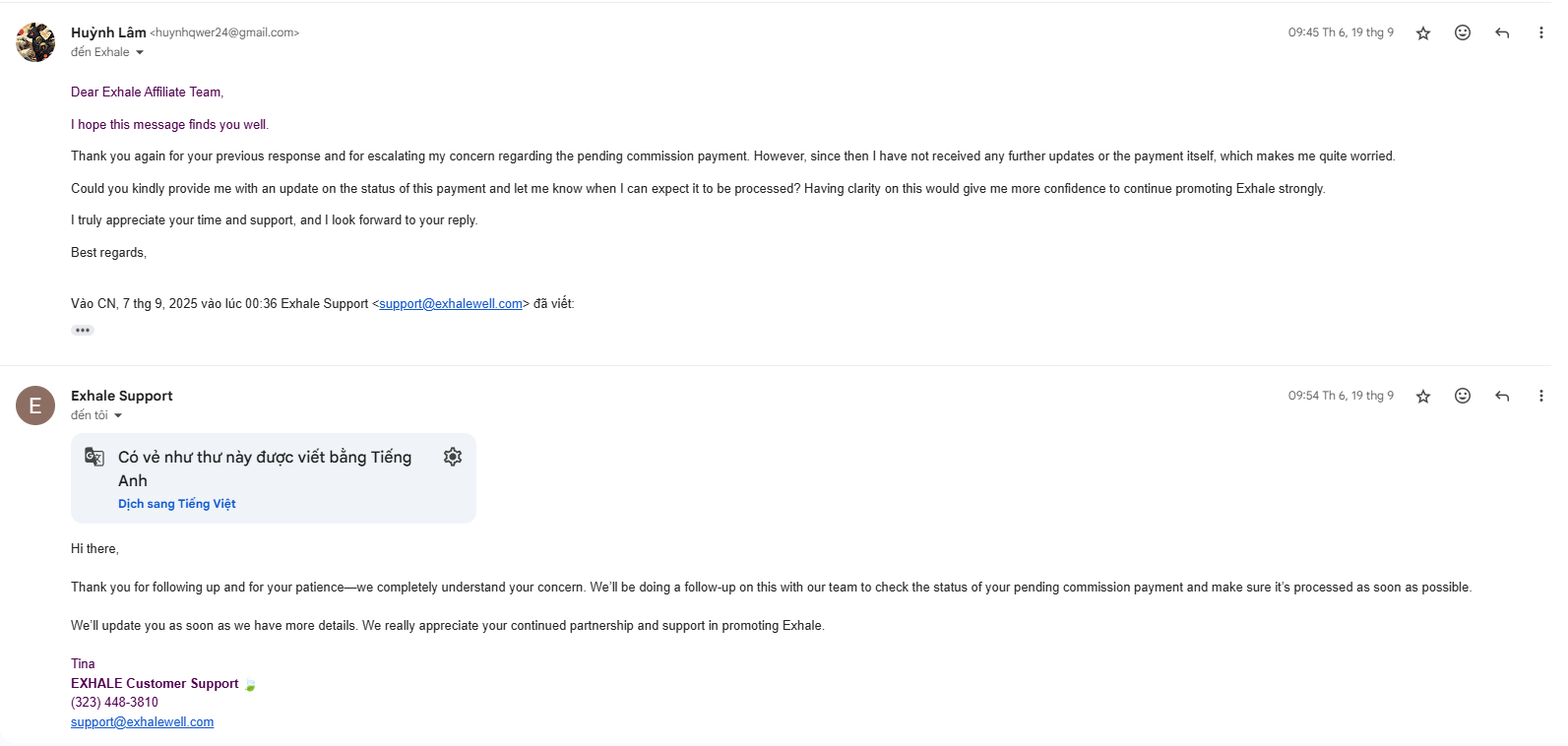This screenshot has width=1568, height=746.
Task: Click sender name Exhale Support
Action: [122, 396]
